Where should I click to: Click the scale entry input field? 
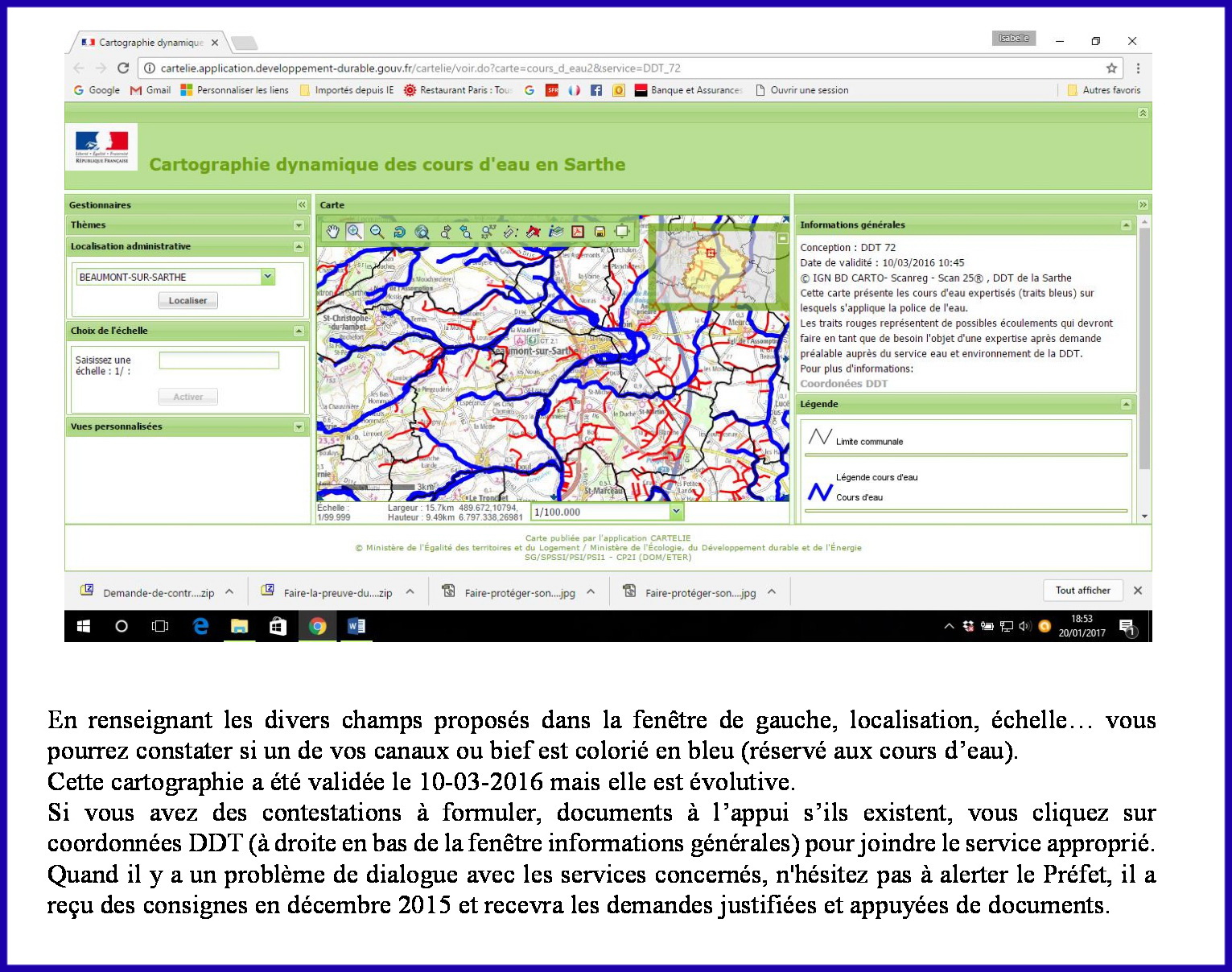click(219, 360)
